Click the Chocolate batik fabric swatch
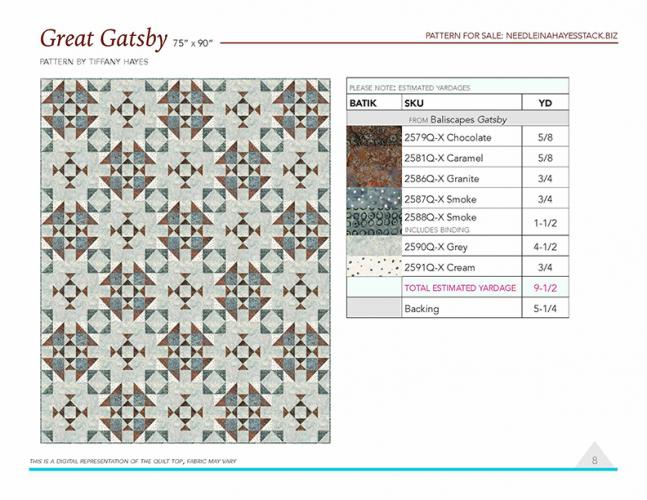Image resolution: width=647 pixels, height=500 pixels. coord(373,138)
